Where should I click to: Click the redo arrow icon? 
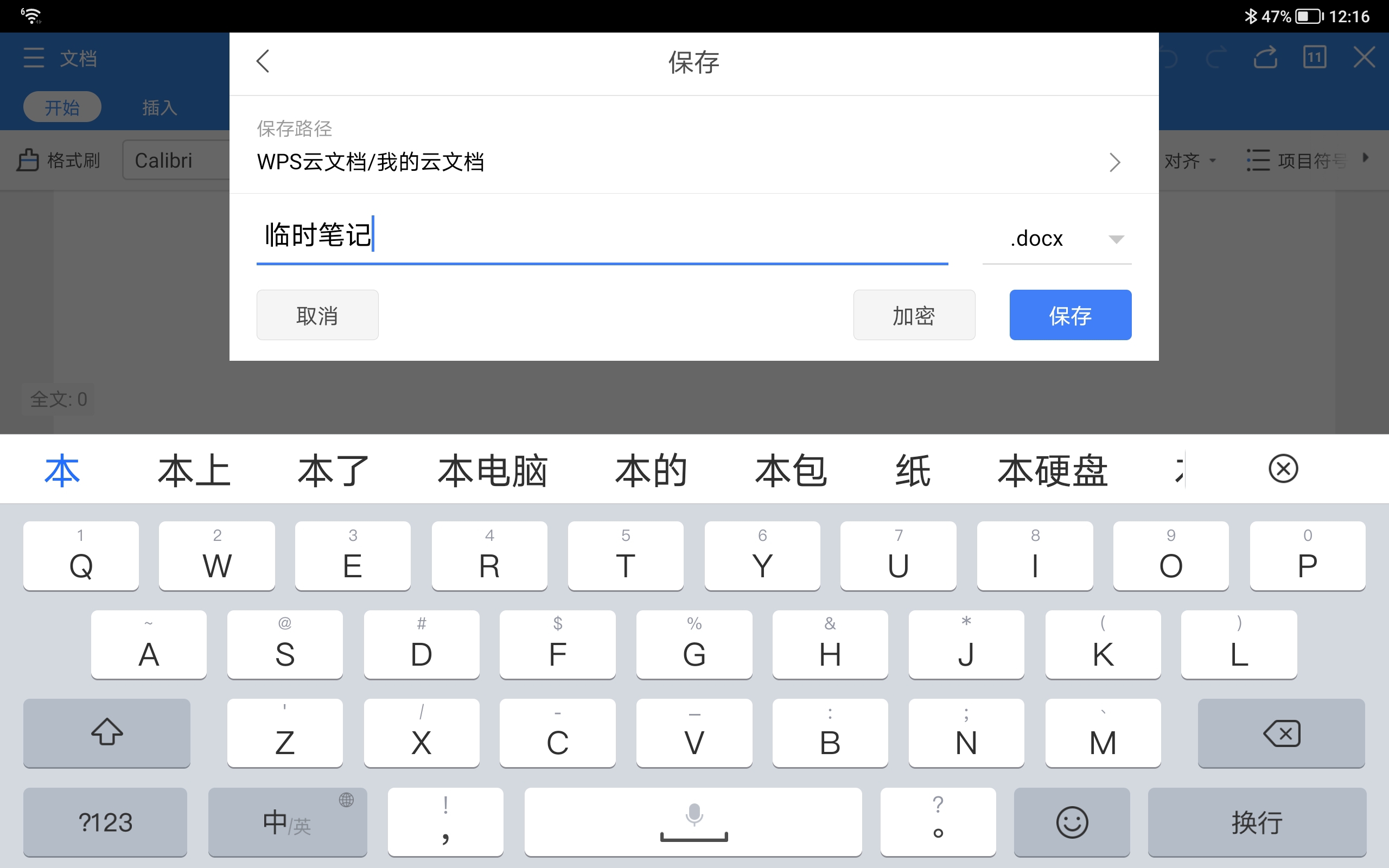click(x=1217, y=58)
